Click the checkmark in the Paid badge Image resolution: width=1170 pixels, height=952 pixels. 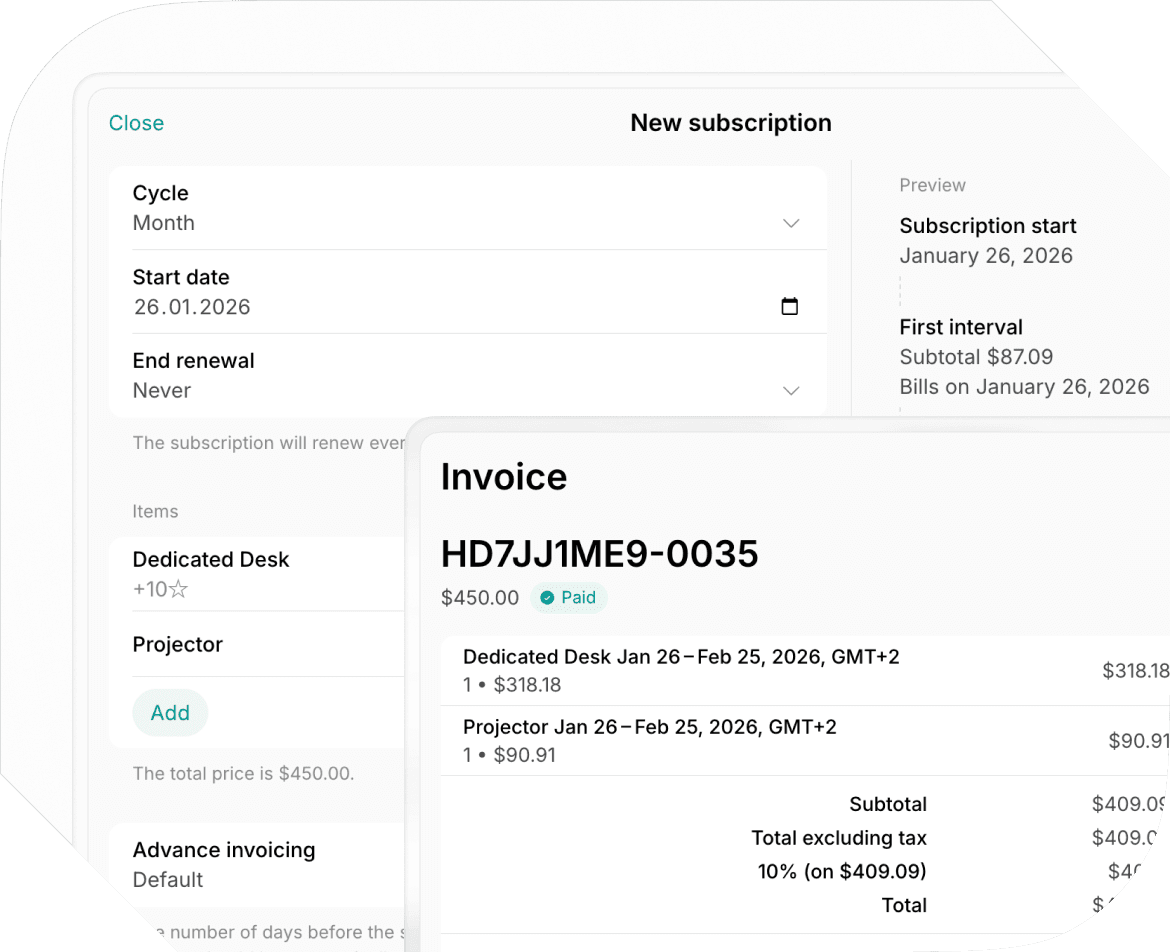(x=547, y=597)
